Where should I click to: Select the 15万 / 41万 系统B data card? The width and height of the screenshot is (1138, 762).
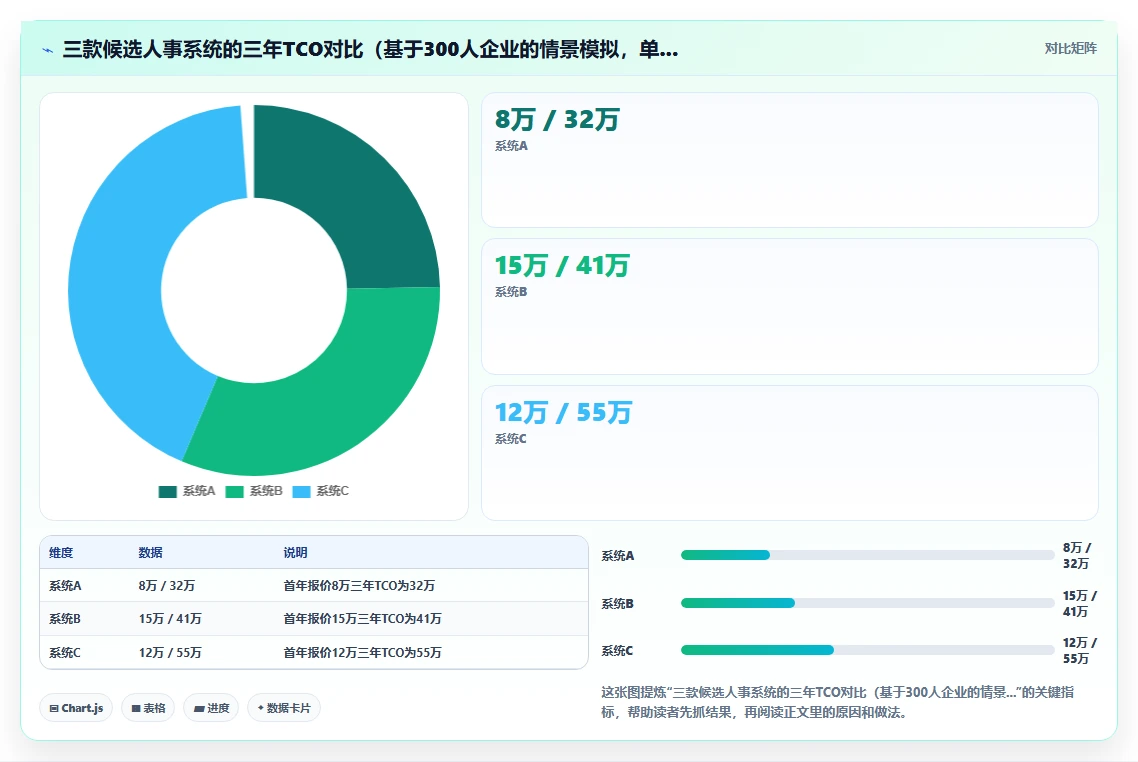click(790, 306)
